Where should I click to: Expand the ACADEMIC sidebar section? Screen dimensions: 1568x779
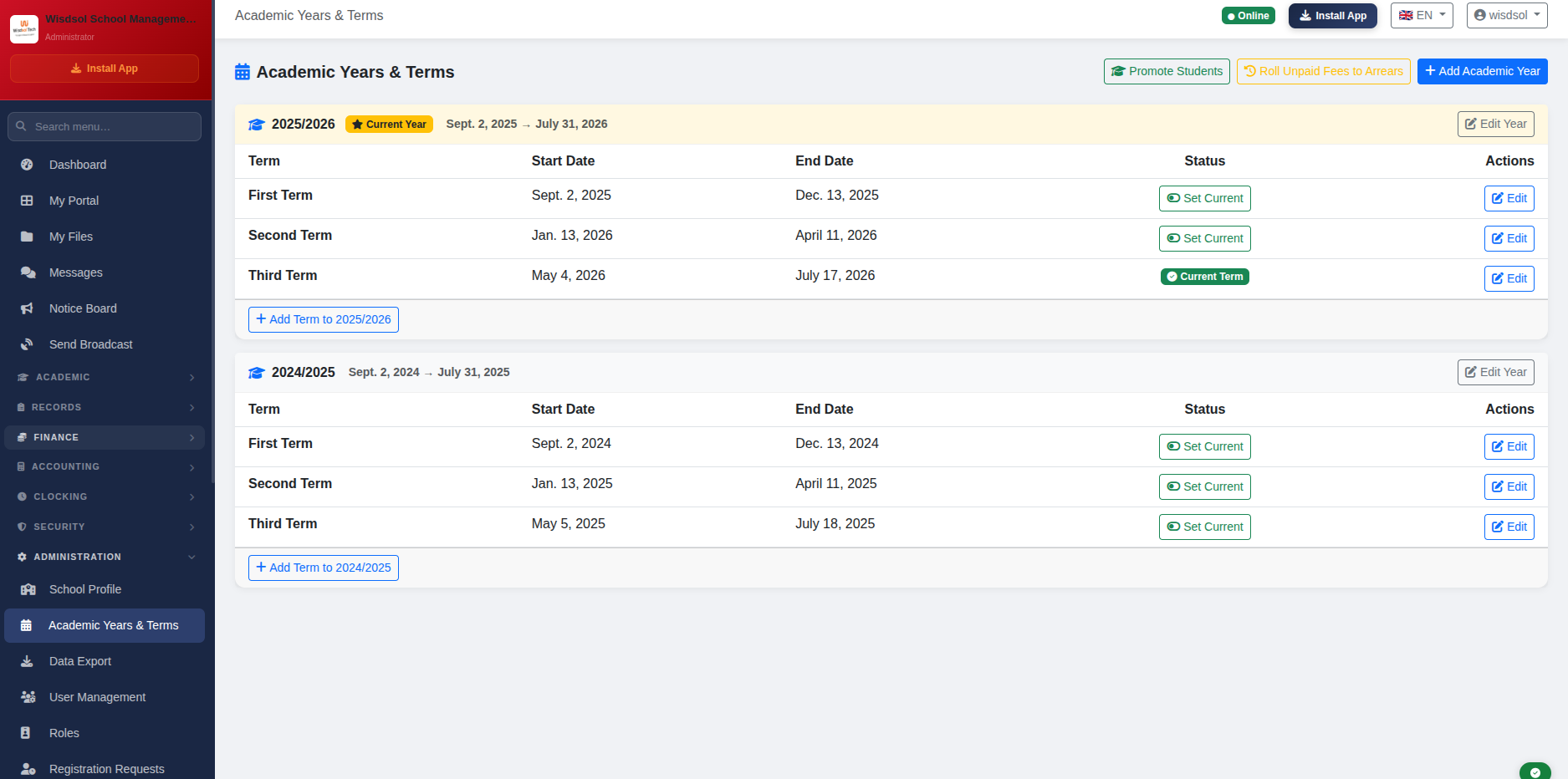point(106,377)
